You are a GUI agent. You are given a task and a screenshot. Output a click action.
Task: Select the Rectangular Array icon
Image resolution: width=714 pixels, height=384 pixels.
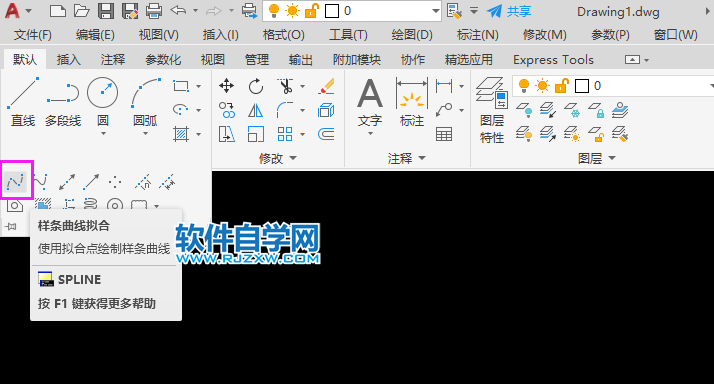(285, 134)
